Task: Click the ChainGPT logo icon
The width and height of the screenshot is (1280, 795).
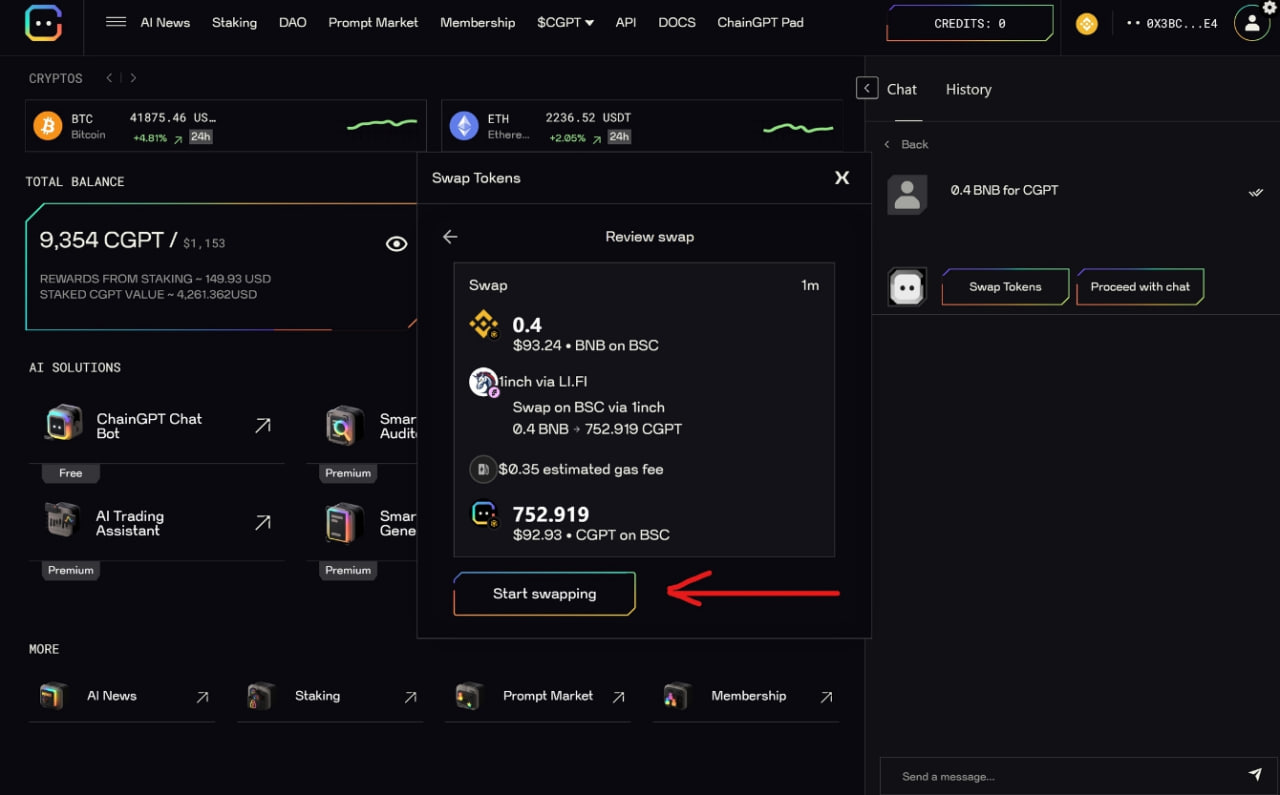Action: point(43,22)
